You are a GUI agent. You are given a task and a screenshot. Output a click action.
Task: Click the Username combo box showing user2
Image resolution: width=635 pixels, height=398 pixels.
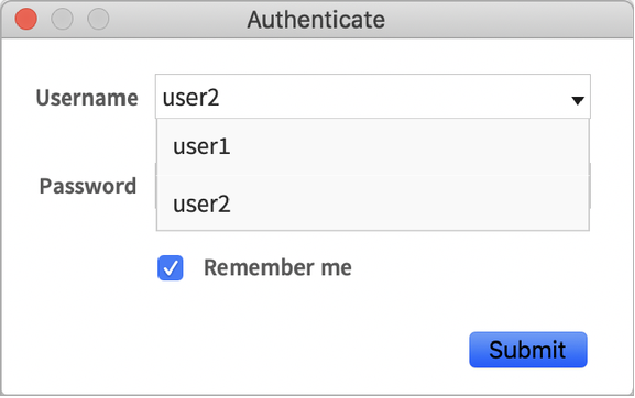pyautogui.click(x=373, y=97)
